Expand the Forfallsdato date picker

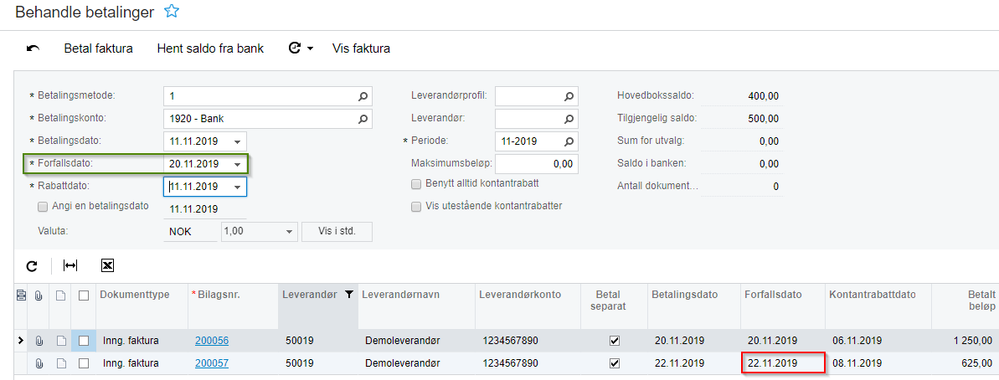pyautogui.click(x=237, y=164)
